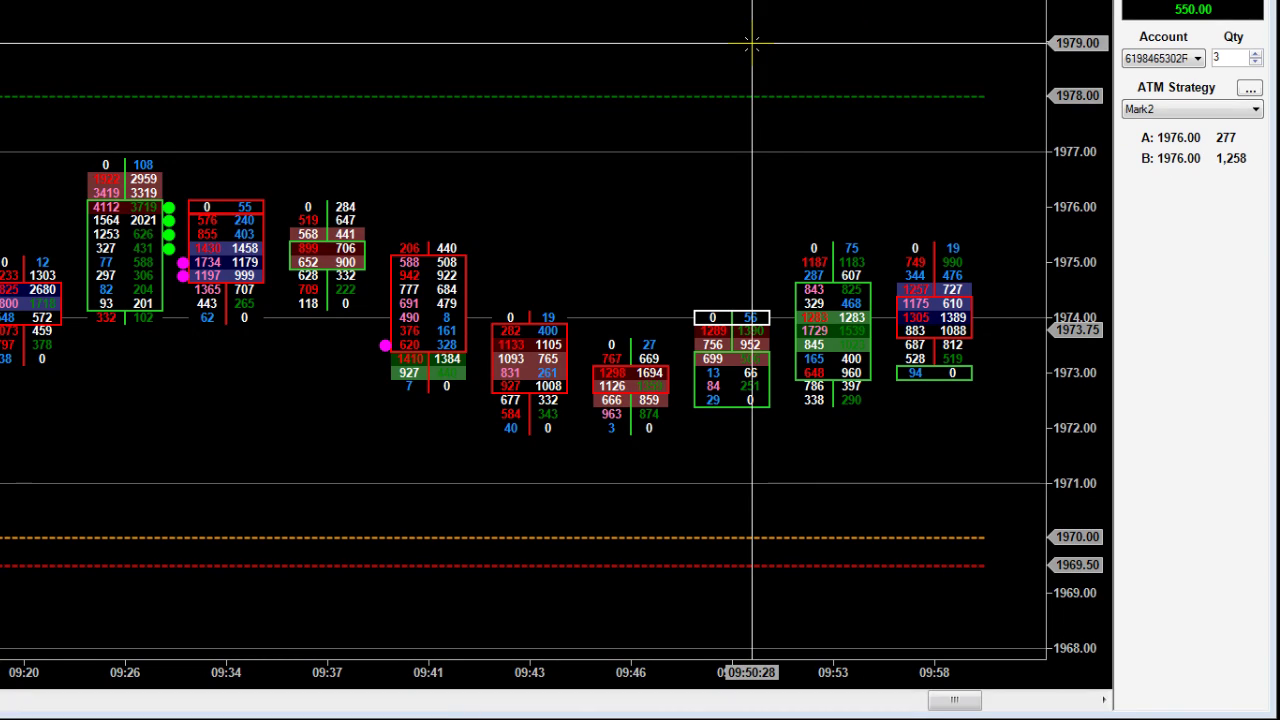1280x720 pixels.
Task: Open the Mark2 ATM Strategy dropdown
Action: click(1192, 109)
